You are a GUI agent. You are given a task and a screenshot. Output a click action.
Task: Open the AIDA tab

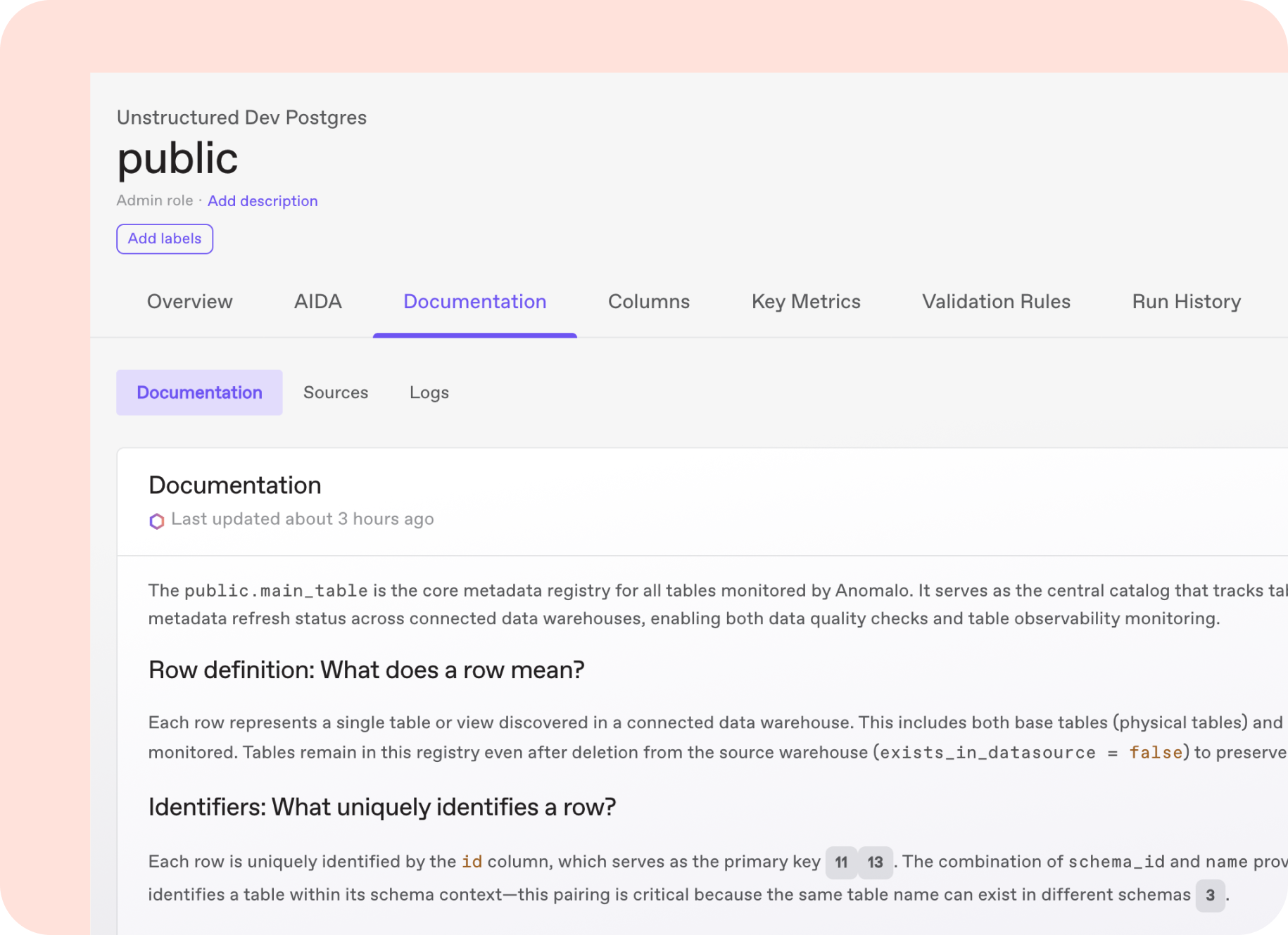point(317,302)
